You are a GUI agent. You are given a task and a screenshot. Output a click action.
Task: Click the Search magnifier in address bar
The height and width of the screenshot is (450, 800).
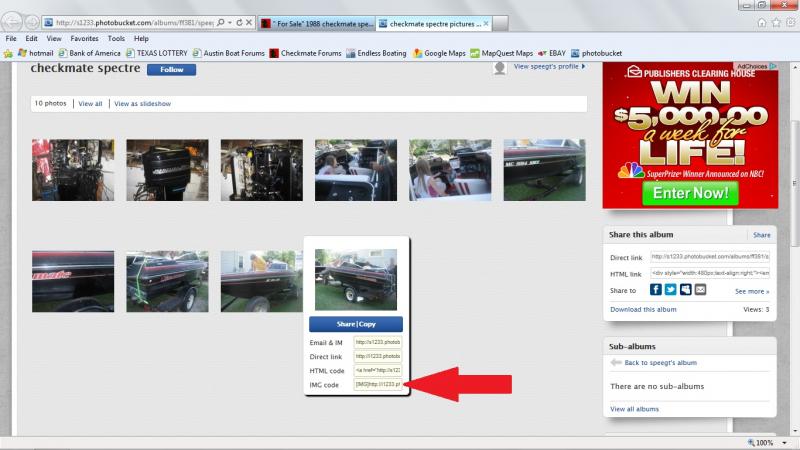(x=220, y=22)
